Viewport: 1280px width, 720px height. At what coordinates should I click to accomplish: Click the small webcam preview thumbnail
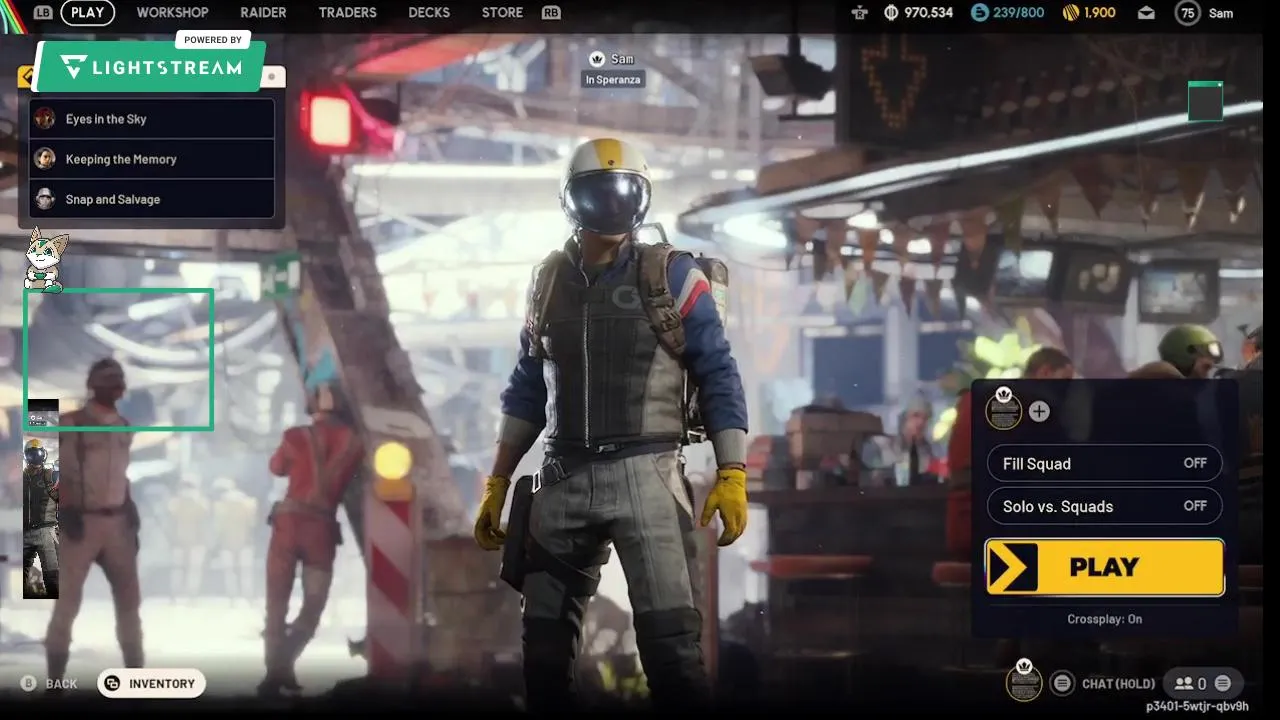point(41,498)
